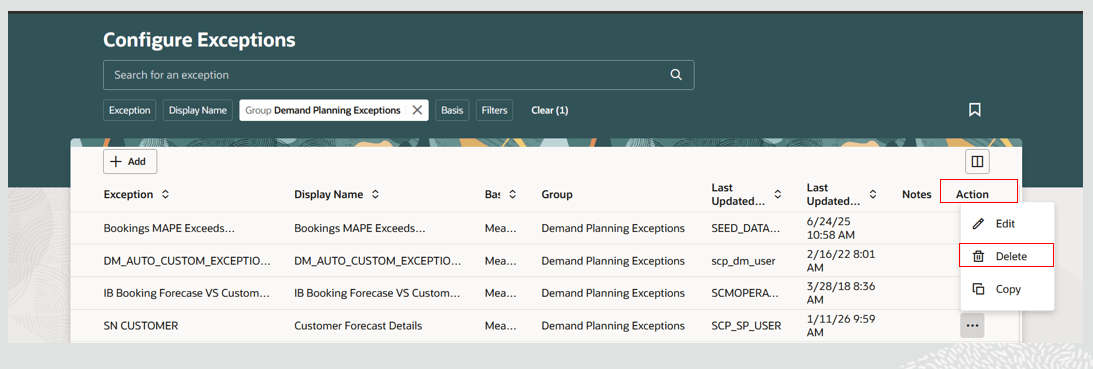Select Edit from the action menu
Image resolution: width=1093 pixels, height=369 pixels.
[x=1007, y=224]
